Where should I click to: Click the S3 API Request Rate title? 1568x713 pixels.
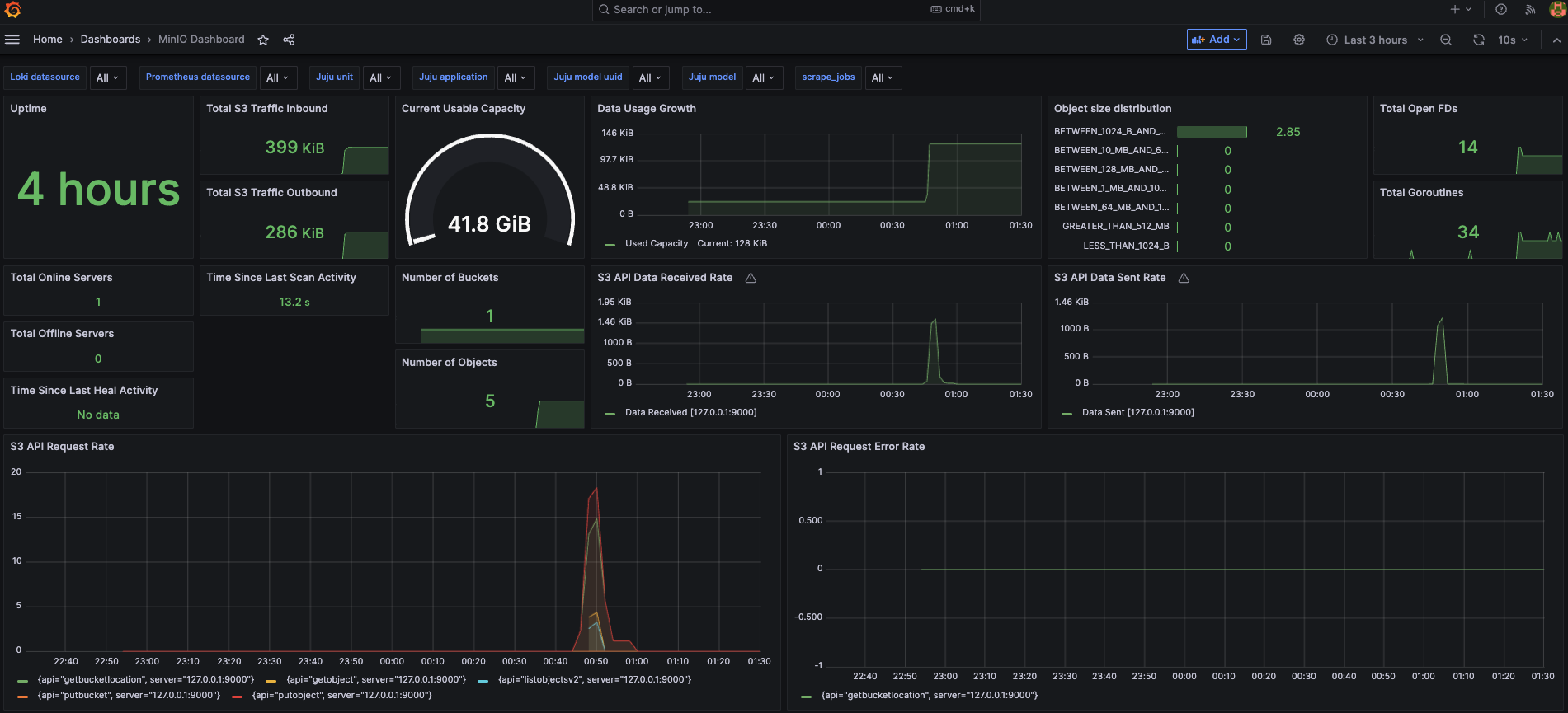63,447
